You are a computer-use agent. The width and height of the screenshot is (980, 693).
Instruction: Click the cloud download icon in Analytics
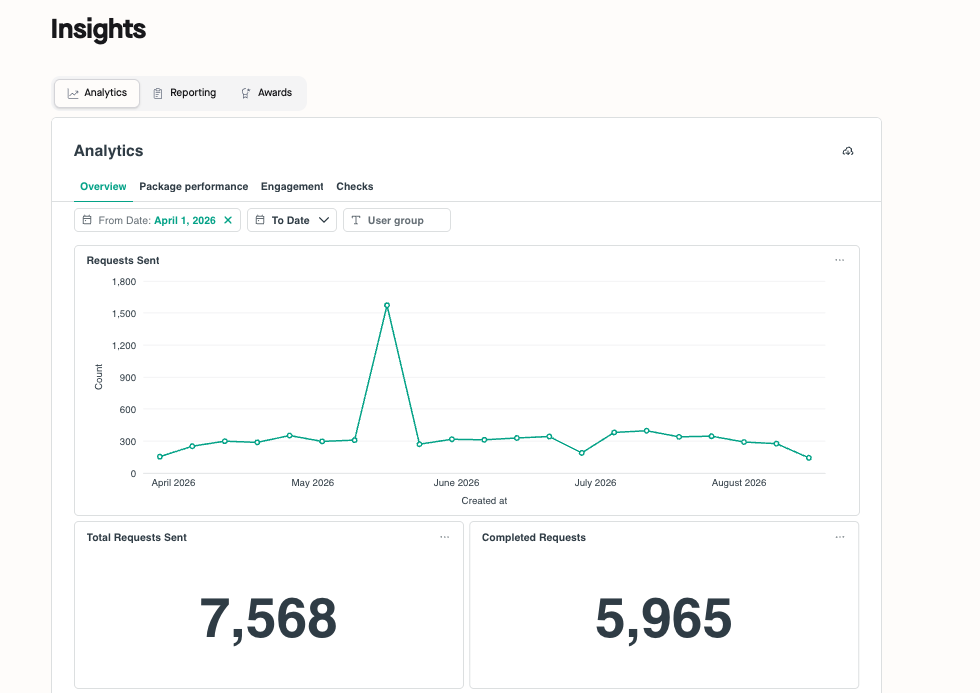tap(848, 151)
